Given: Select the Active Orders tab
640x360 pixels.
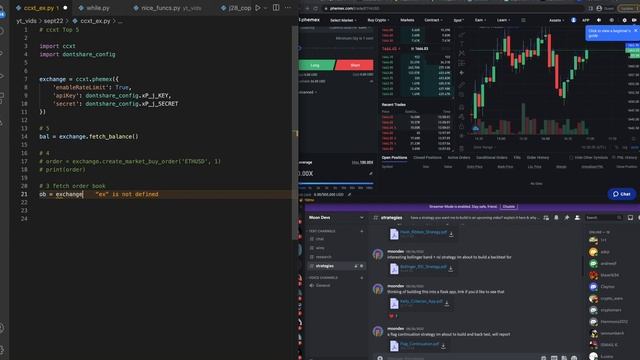Looking at the screenshot, I should (x=459, y=158).
